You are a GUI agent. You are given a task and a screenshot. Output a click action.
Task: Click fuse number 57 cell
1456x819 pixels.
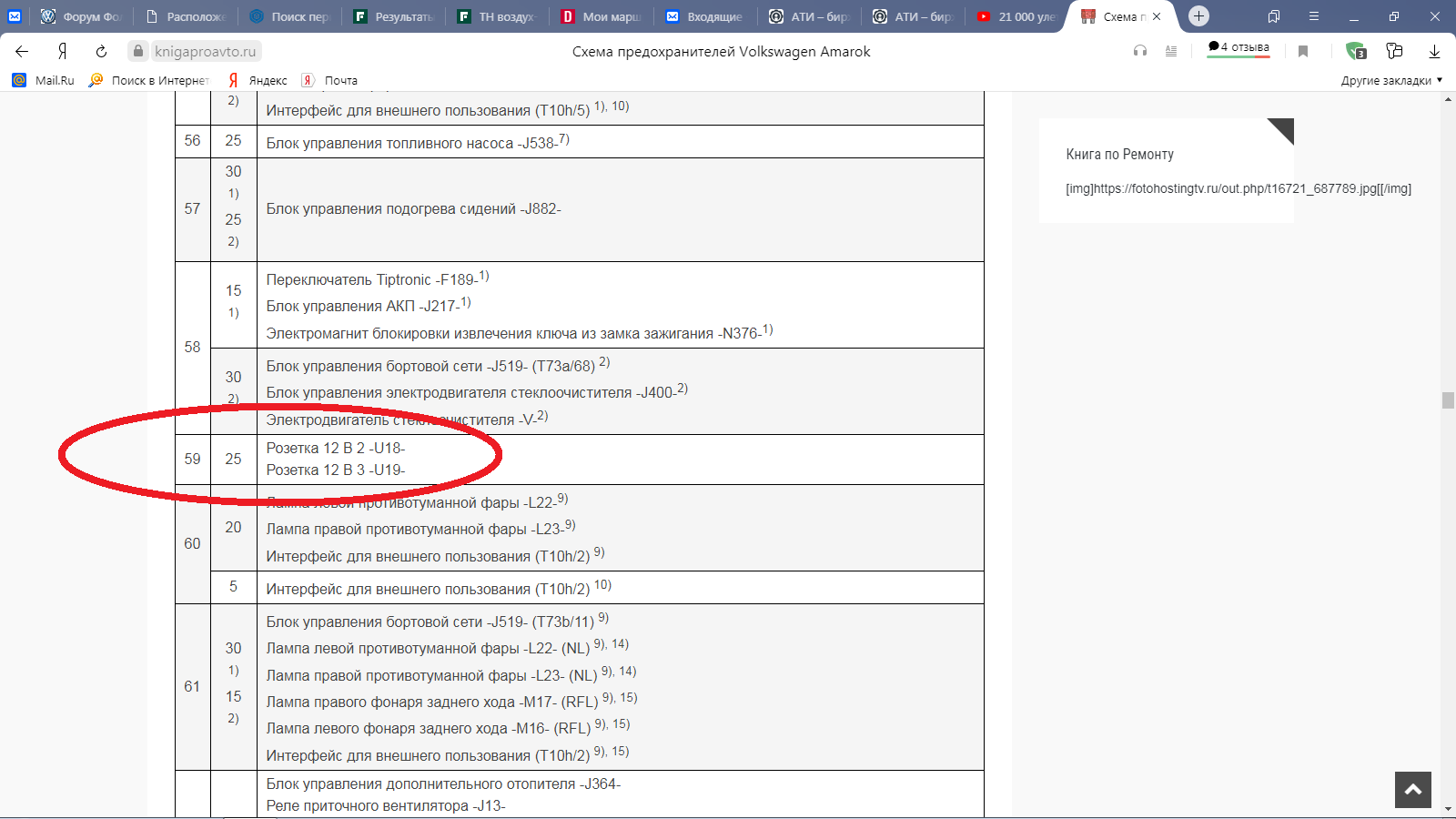pos(192,209)
